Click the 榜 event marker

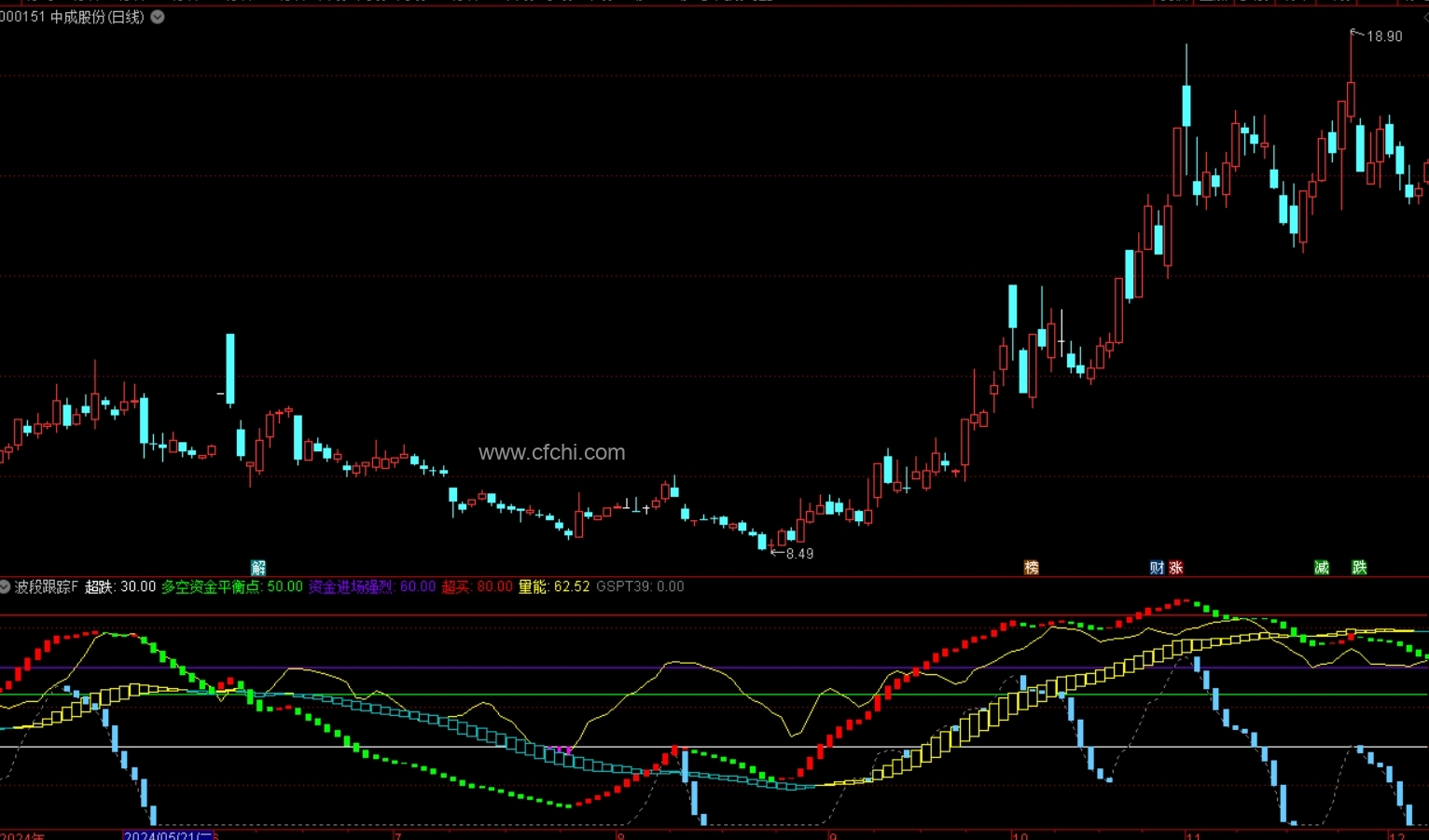click(1032, 568)
